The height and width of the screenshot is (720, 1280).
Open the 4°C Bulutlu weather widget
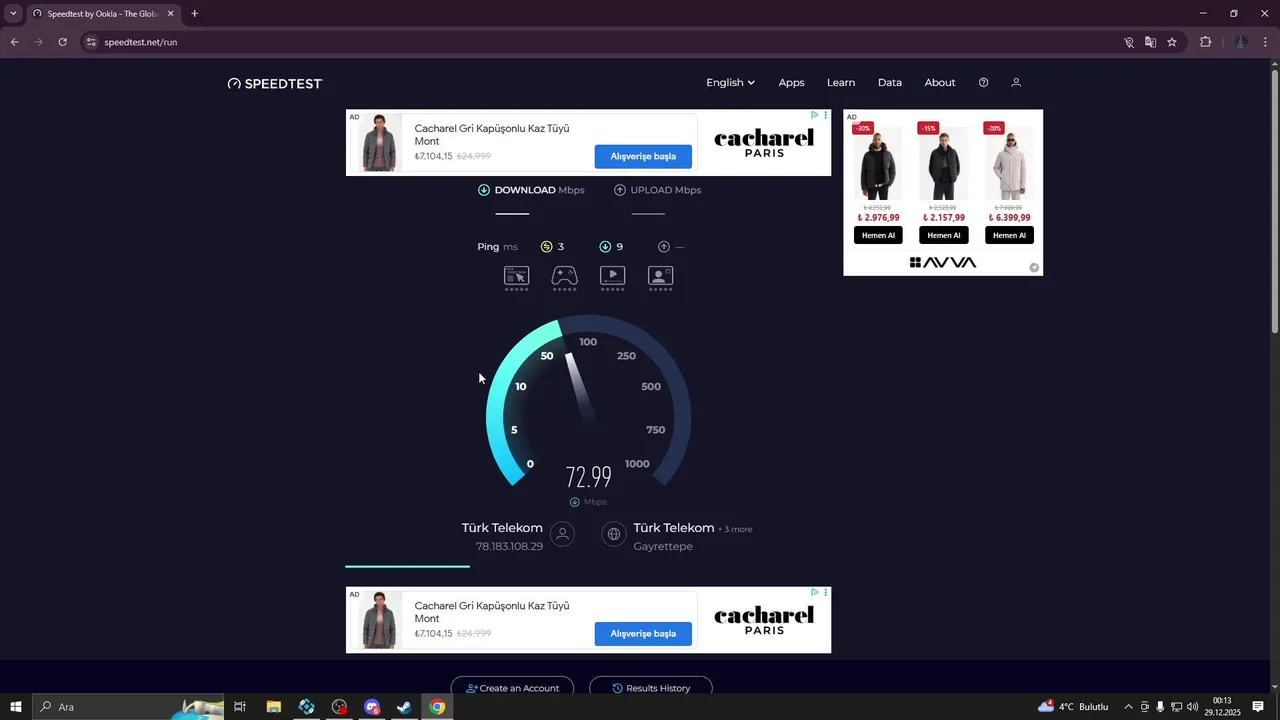tap(1075, 707)
